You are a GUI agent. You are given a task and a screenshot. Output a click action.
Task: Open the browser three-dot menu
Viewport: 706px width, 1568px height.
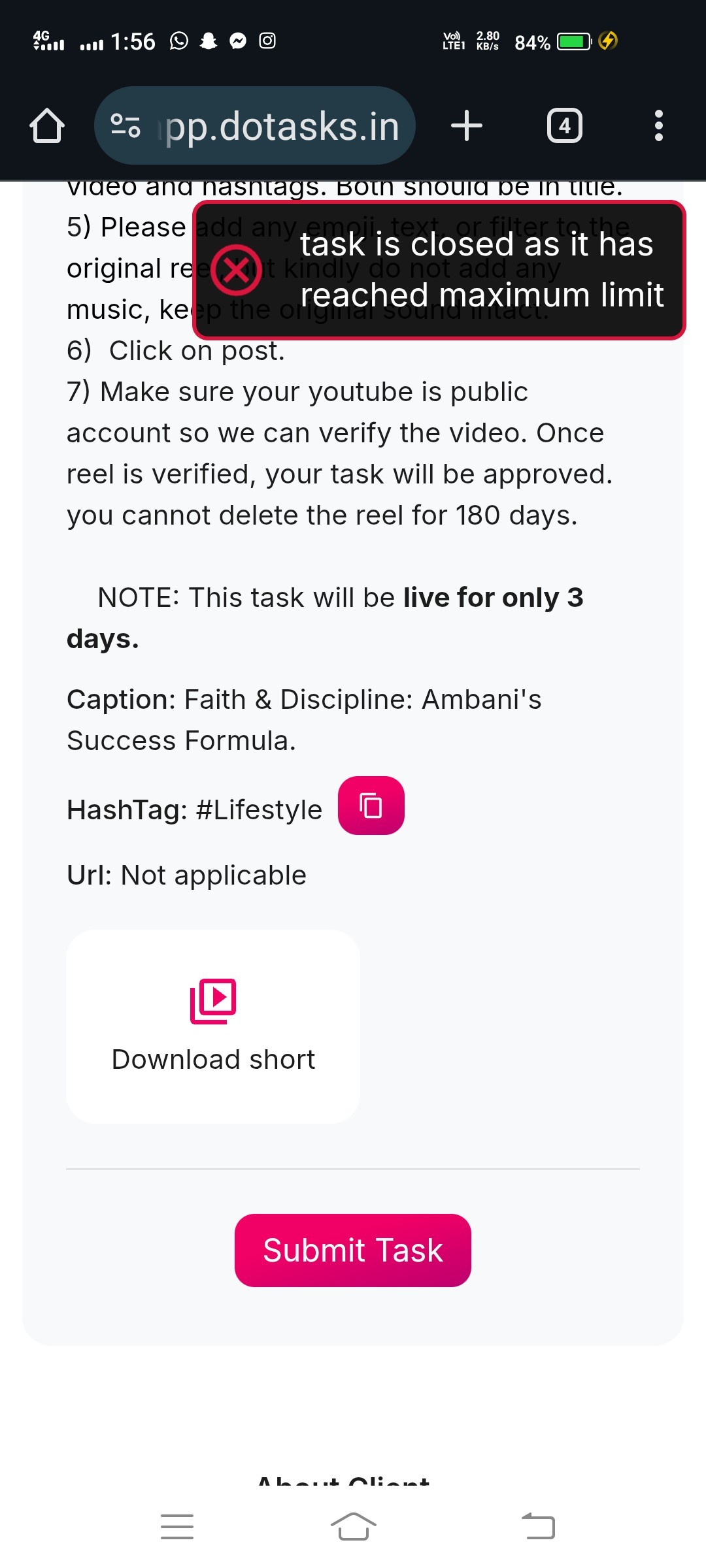[x=658, y=125]
